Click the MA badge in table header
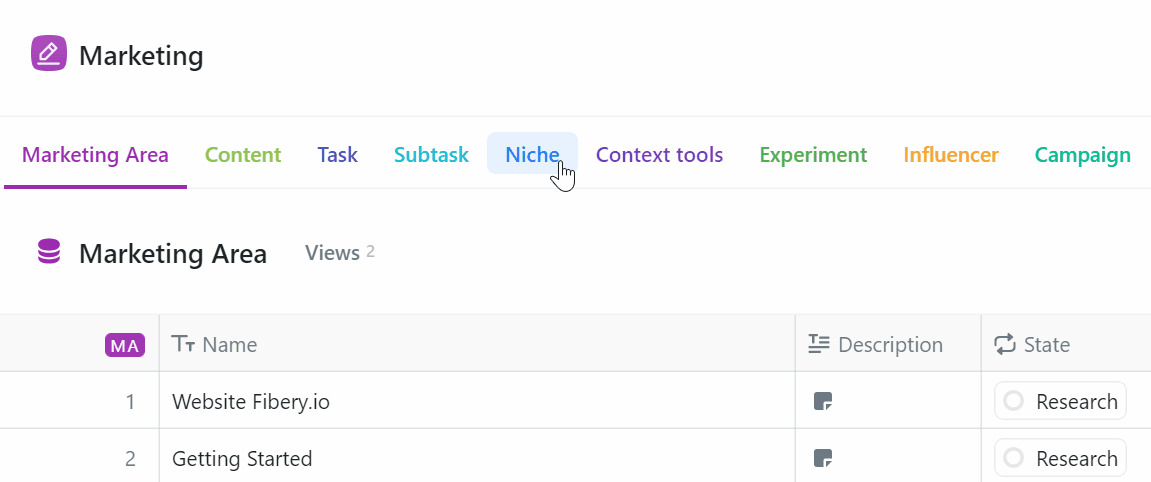Viewport: 1151px width, 482px height. (125, 346)
